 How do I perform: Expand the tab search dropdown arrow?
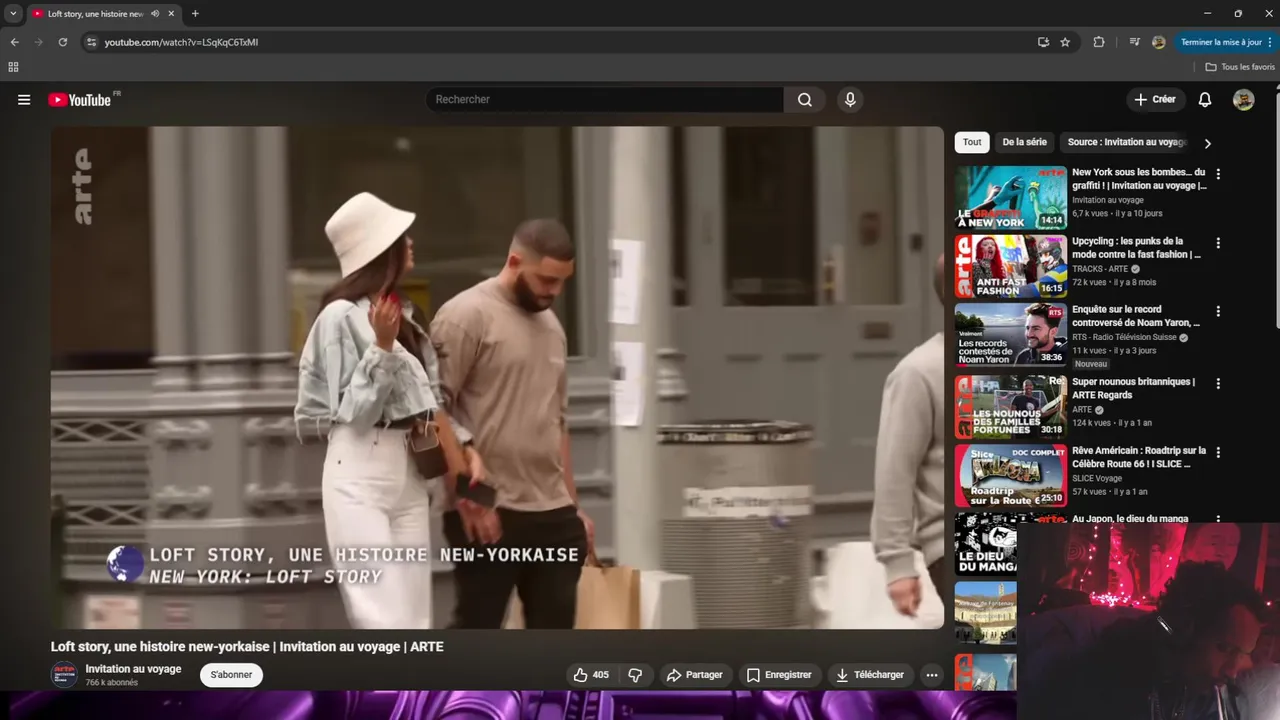tap(13, 14)
